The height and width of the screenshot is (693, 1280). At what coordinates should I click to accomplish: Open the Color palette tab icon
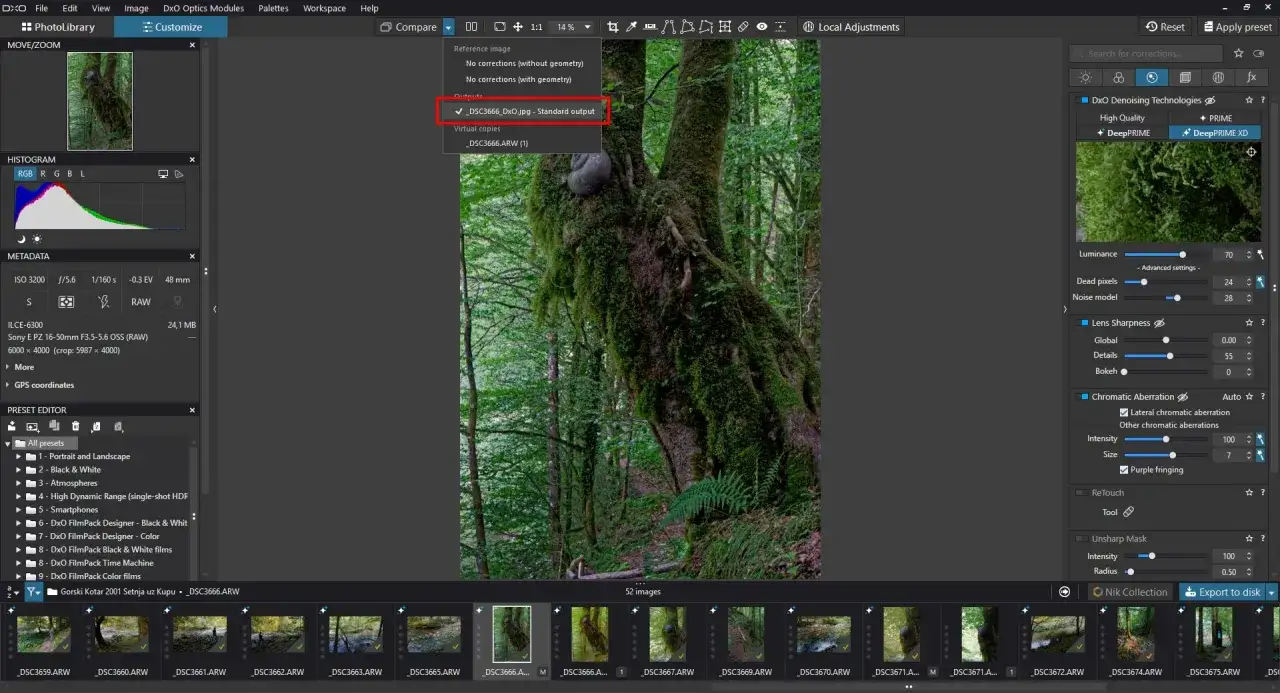click(1118, 77)
